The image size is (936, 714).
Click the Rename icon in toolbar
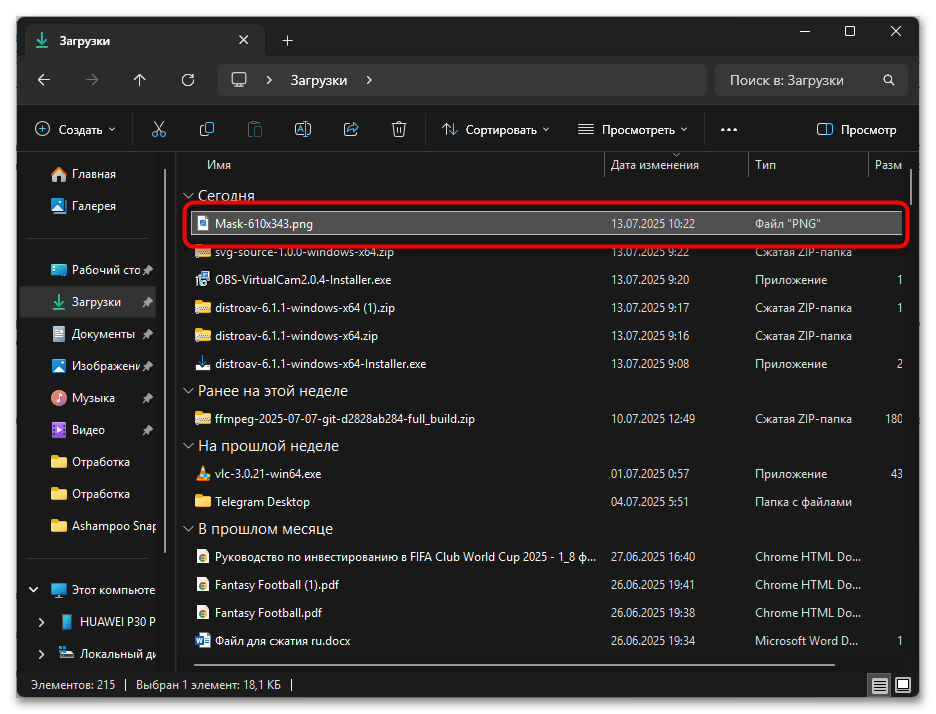point(303,129)
